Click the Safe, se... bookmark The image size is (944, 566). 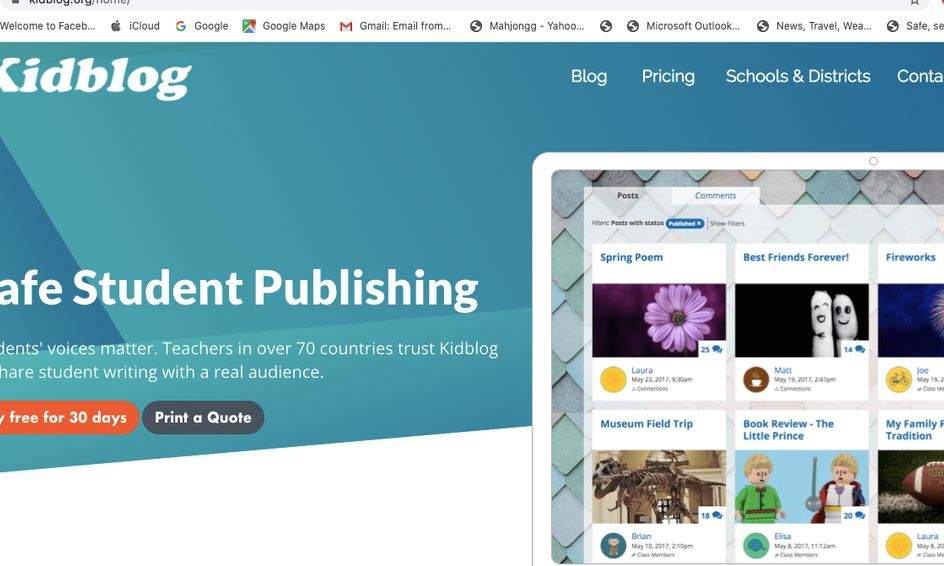(x=915, y=26)
